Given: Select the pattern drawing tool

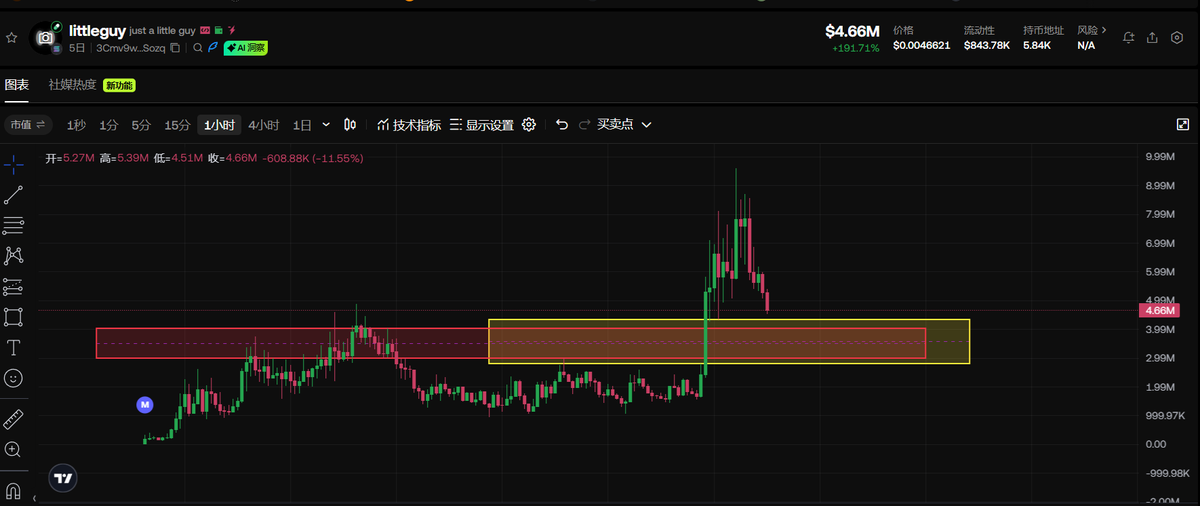Looking at the screenshot, I should point(13,256).
